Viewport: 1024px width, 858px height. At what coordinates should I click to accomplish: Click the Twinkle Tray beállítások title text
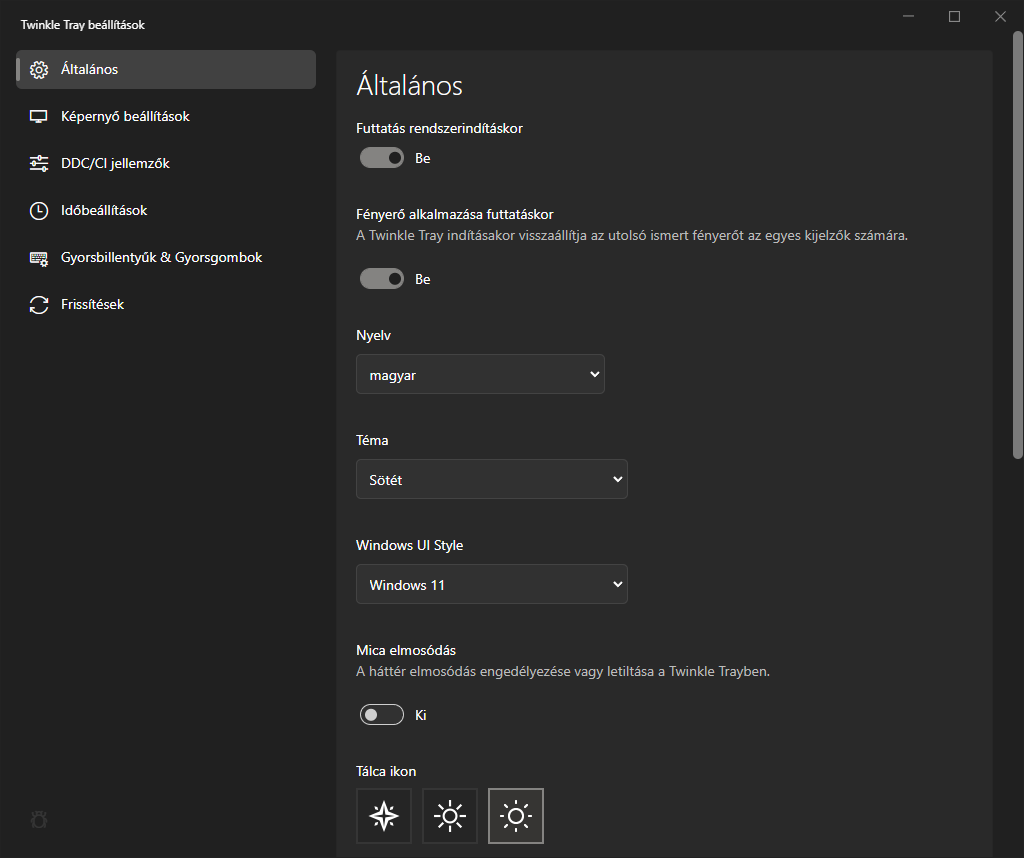click(x=82, y=25)
